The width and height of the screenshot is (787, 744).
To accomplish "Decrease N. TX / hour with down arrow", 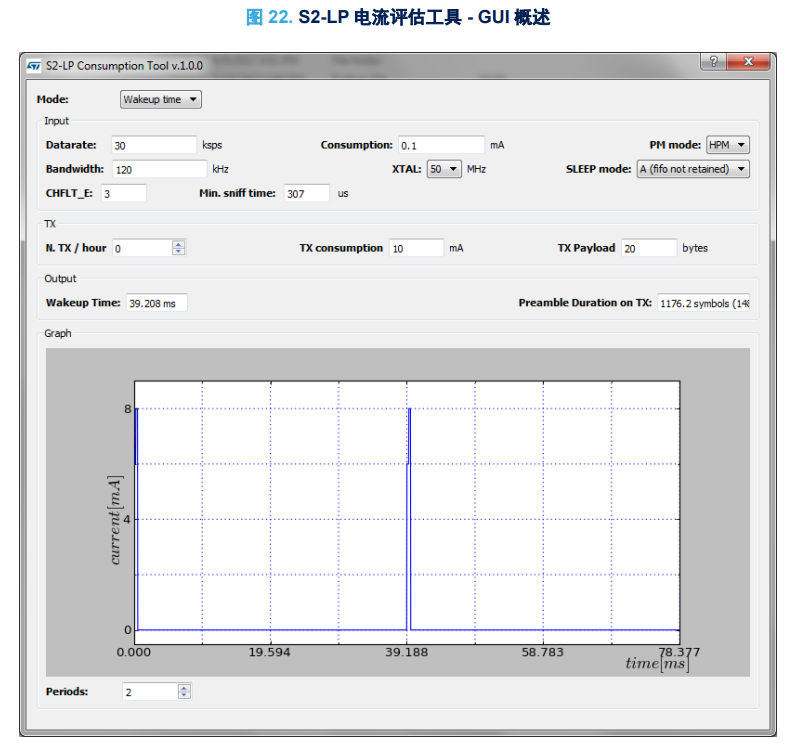I will click(178, 252).
